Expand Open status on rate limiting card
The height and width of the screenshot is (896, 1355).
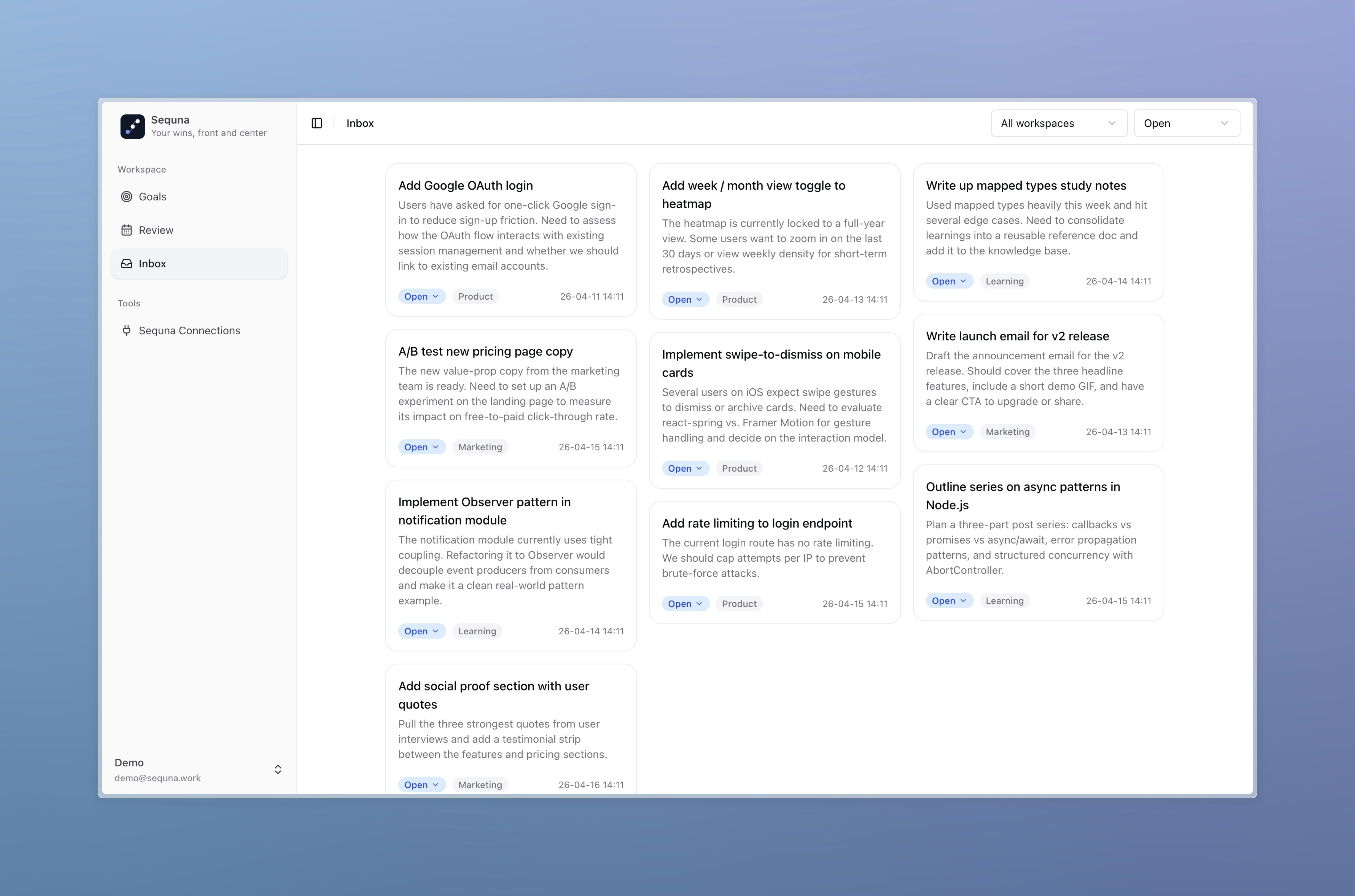click(685, 604)
